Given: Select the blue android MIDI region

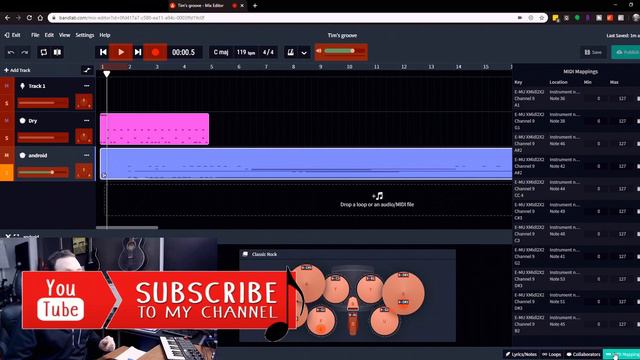Looking at the screenshot, I should pyautogui.click(x=306, y=164).
